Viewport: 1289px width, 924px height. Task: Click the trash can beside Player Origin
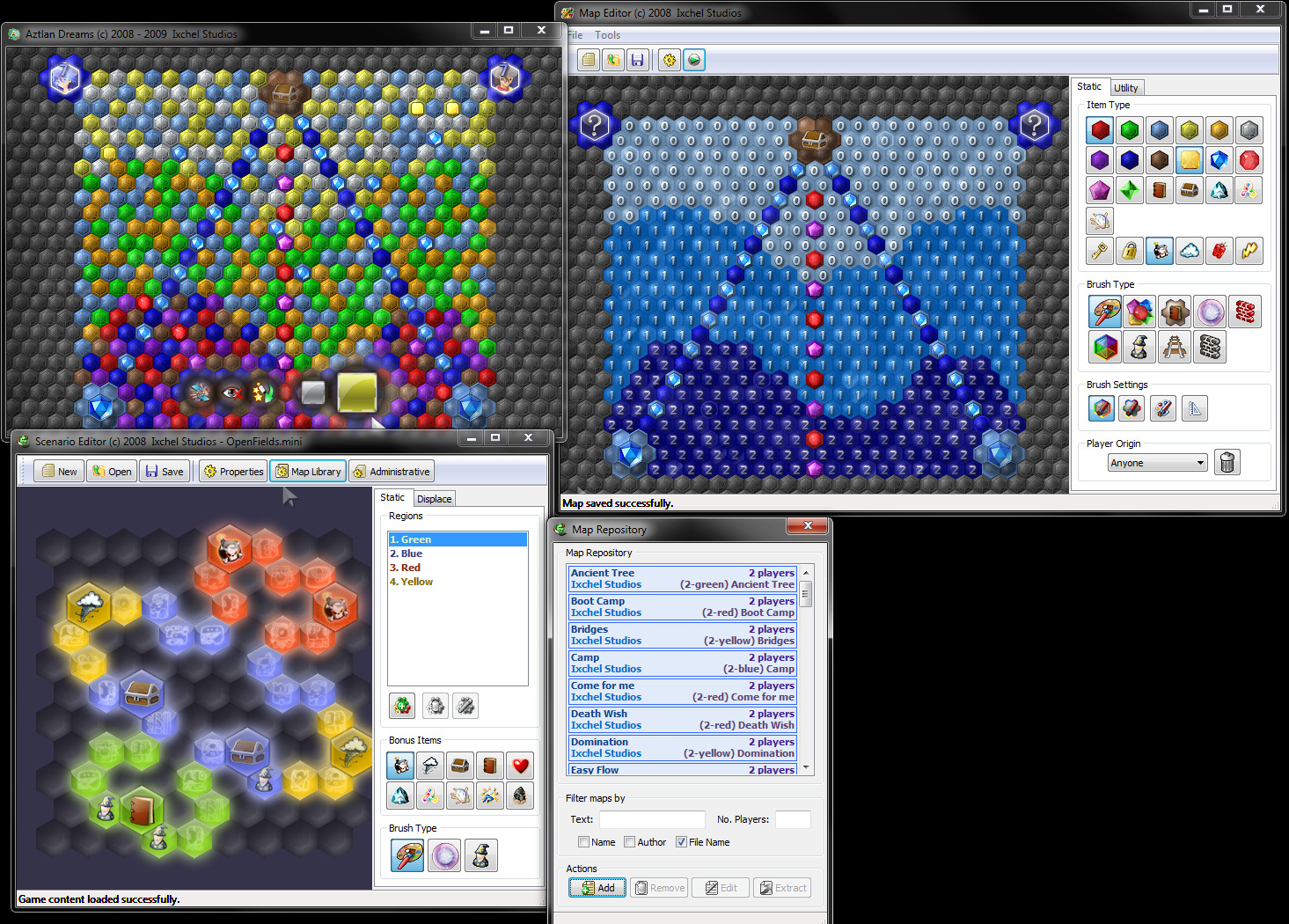1227,462
